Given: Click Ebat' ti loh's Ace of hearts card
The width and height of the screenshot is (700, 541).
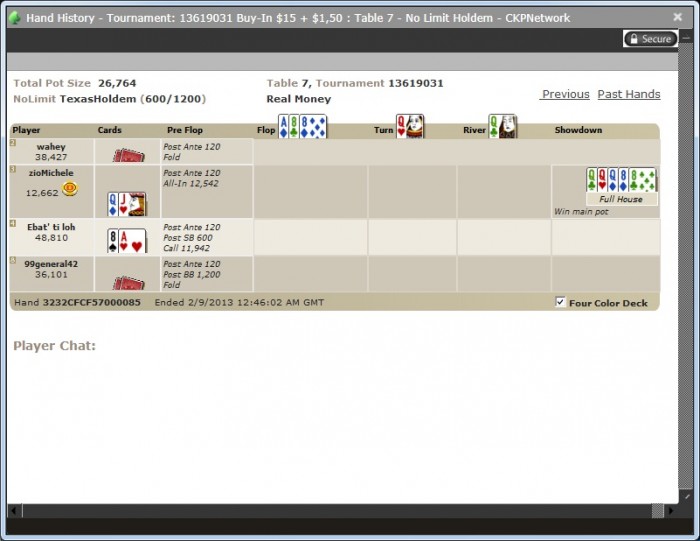Looking at the screenshot, I should pos(133,241).
